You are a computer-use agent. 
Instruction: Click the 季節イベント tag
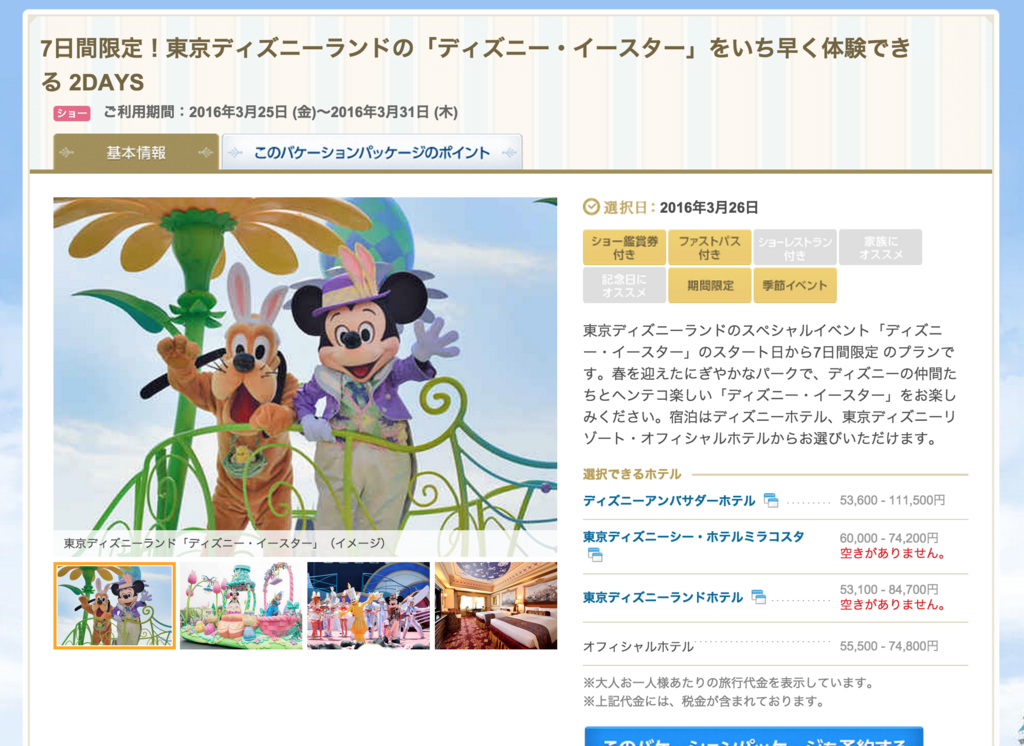point(795,285)
